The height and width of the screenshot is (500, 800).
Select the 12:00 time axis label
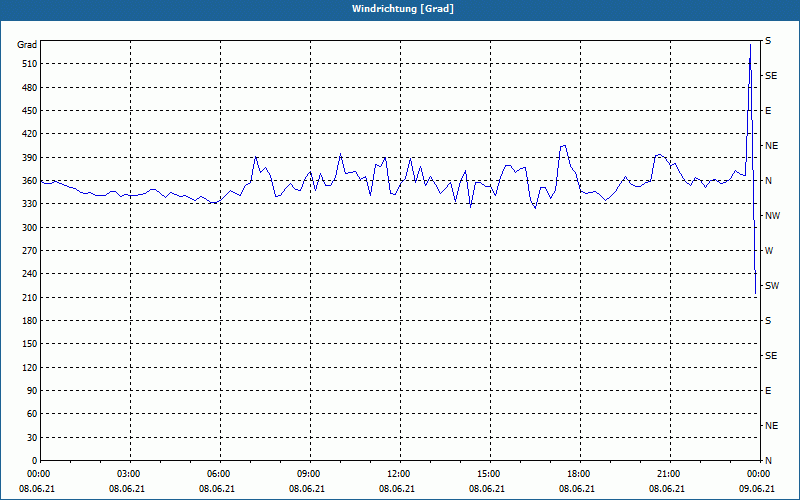(x=398, y=474)
